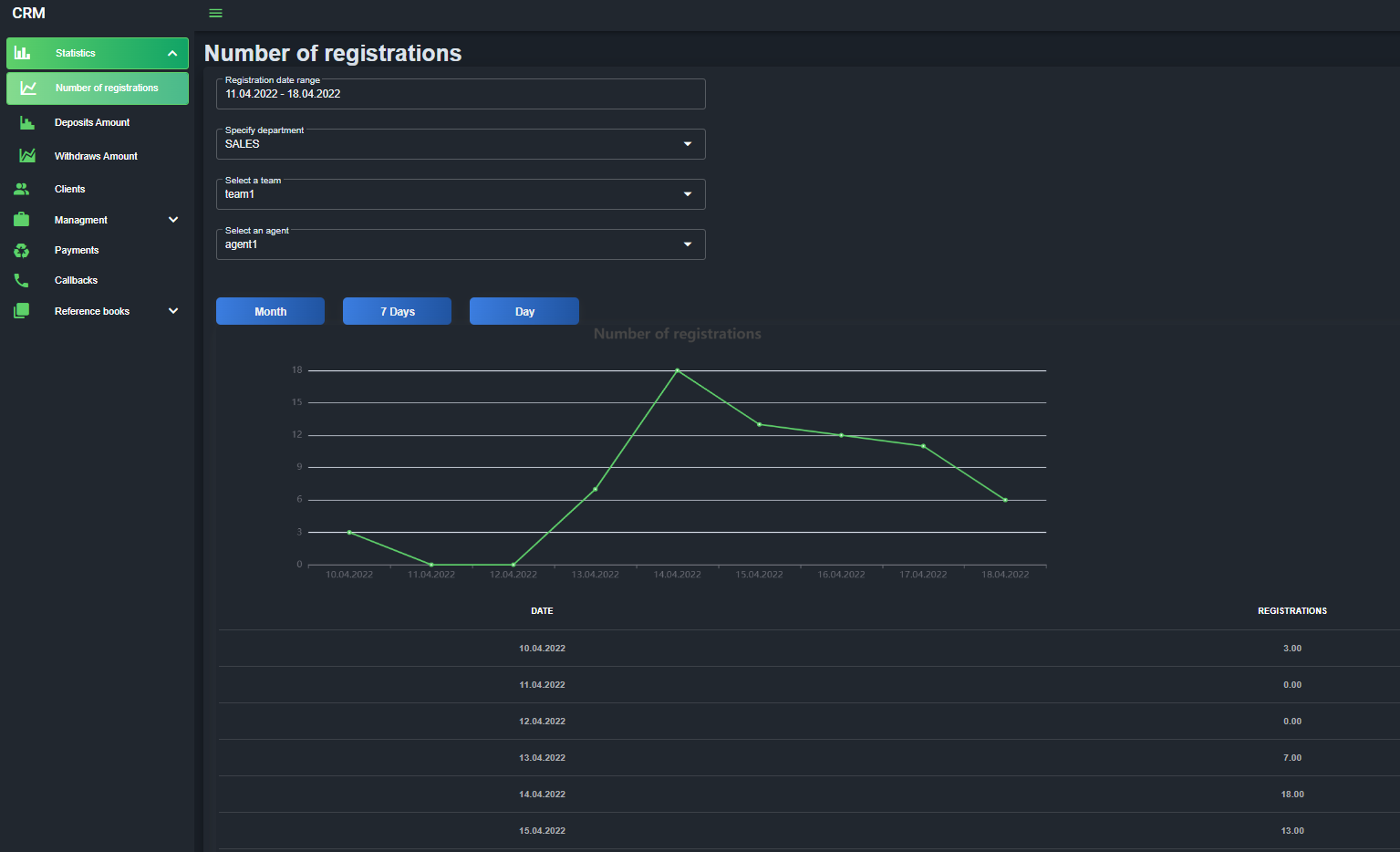Open the Select an agent dropdown
Screen dimensions: 1400x852
pos(461,244)
